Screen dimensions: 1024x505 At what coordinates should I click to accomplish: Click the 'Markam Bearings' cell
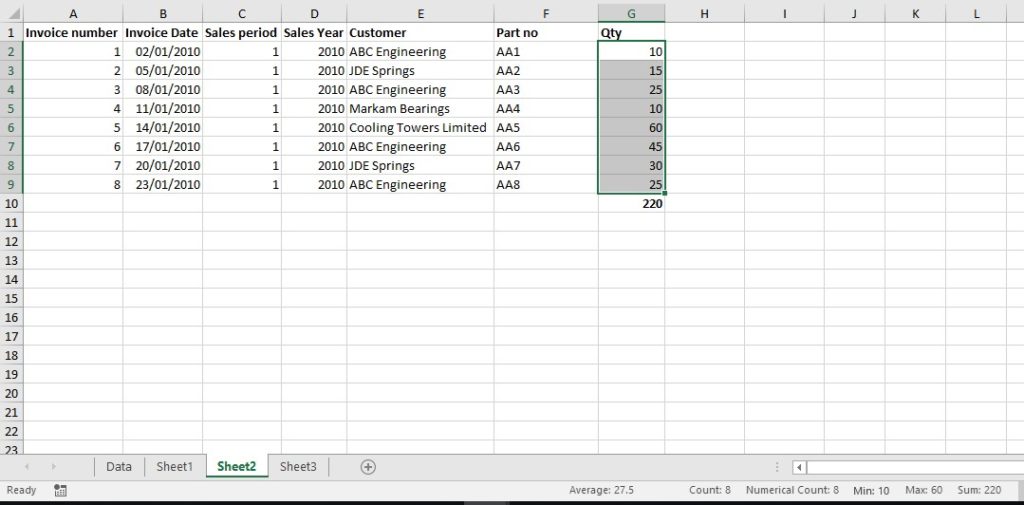pos(421,108)
